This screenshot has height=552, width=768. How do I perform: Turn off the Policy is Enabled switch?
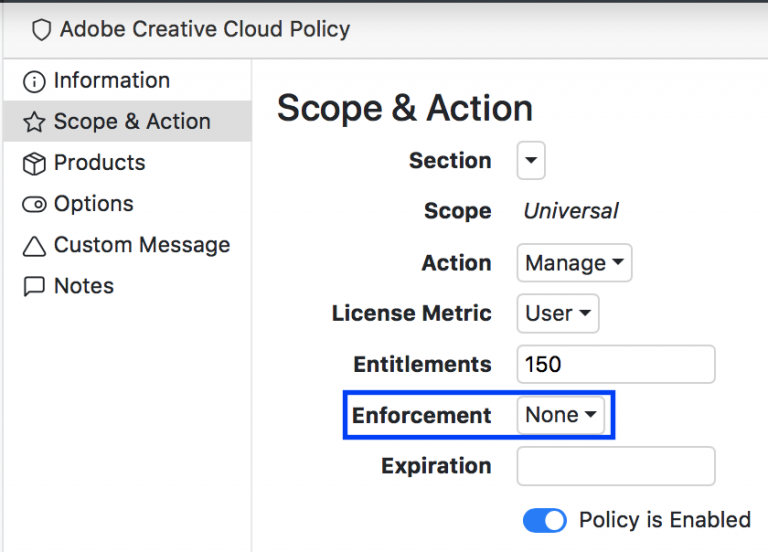pos(544,520)
